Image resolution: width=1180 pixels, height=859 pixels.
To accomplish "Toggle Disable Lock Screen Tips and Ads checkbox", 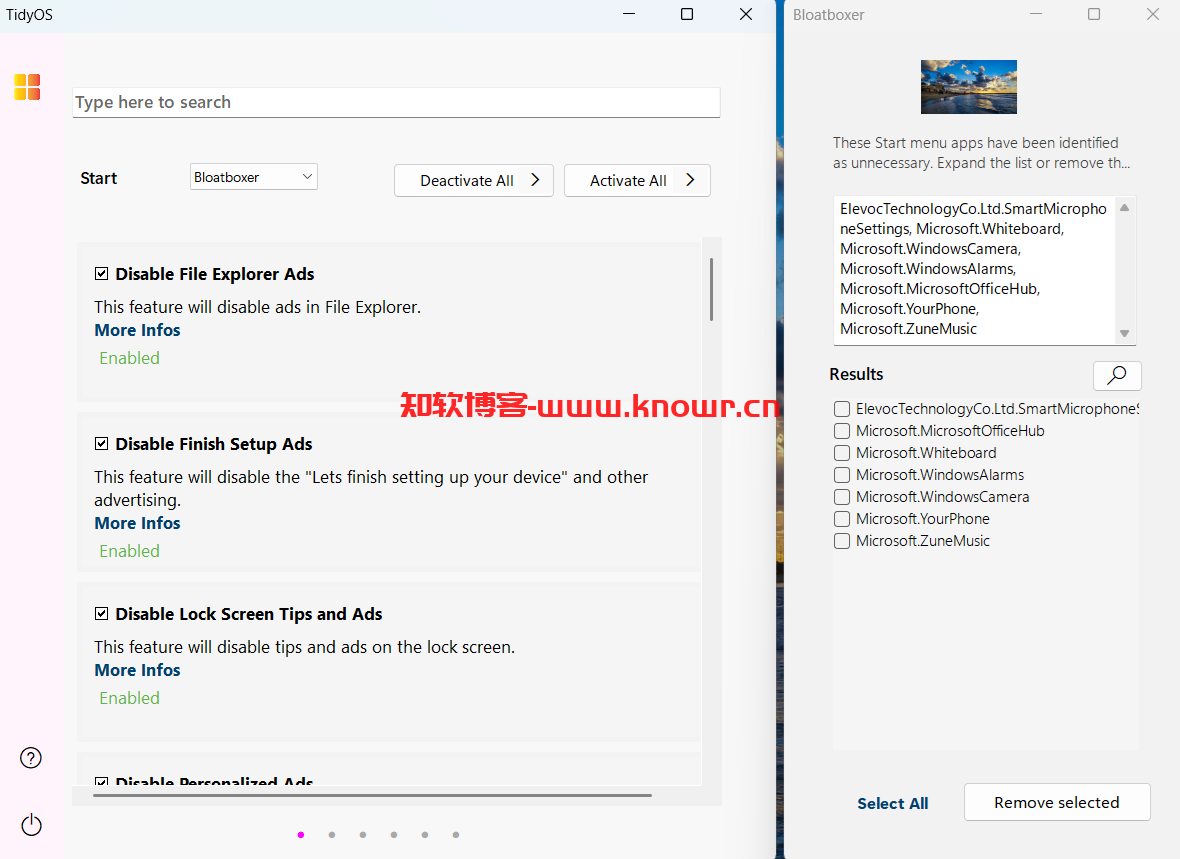I will 102,614.
